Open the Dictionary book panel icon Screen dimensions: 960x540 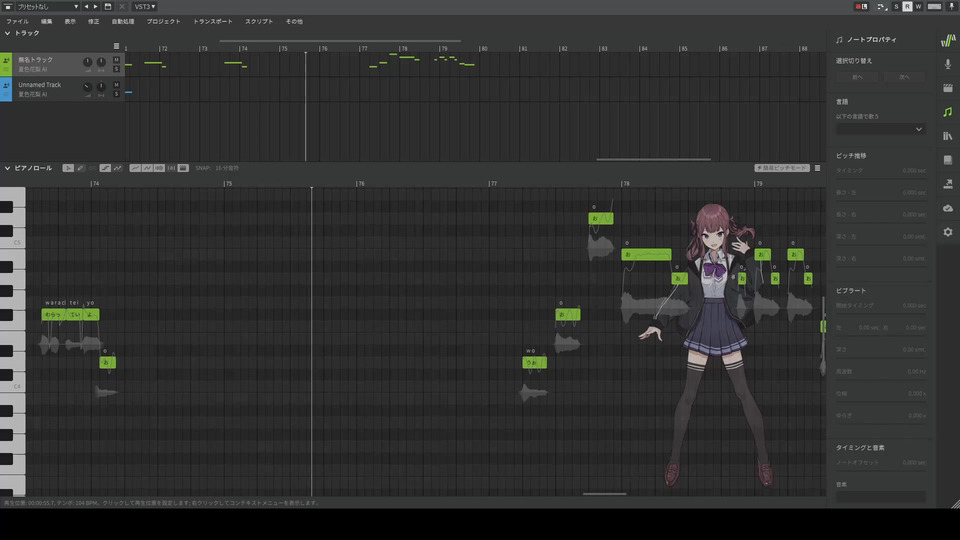[x=948, y=160]
